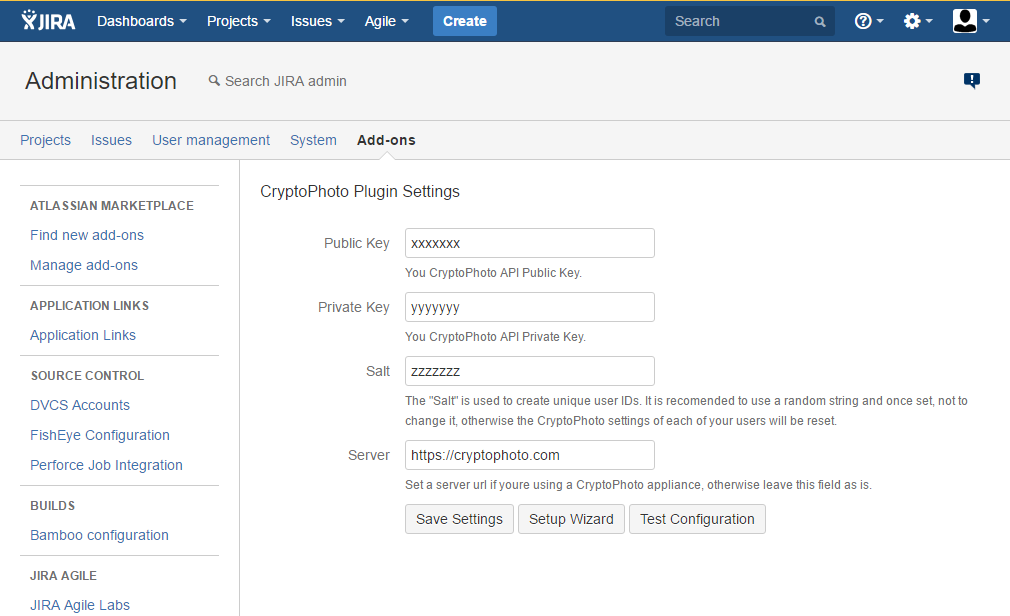Screen dimensions: 1010x616
Task: Click the server url help text
Action: [638, 485]
